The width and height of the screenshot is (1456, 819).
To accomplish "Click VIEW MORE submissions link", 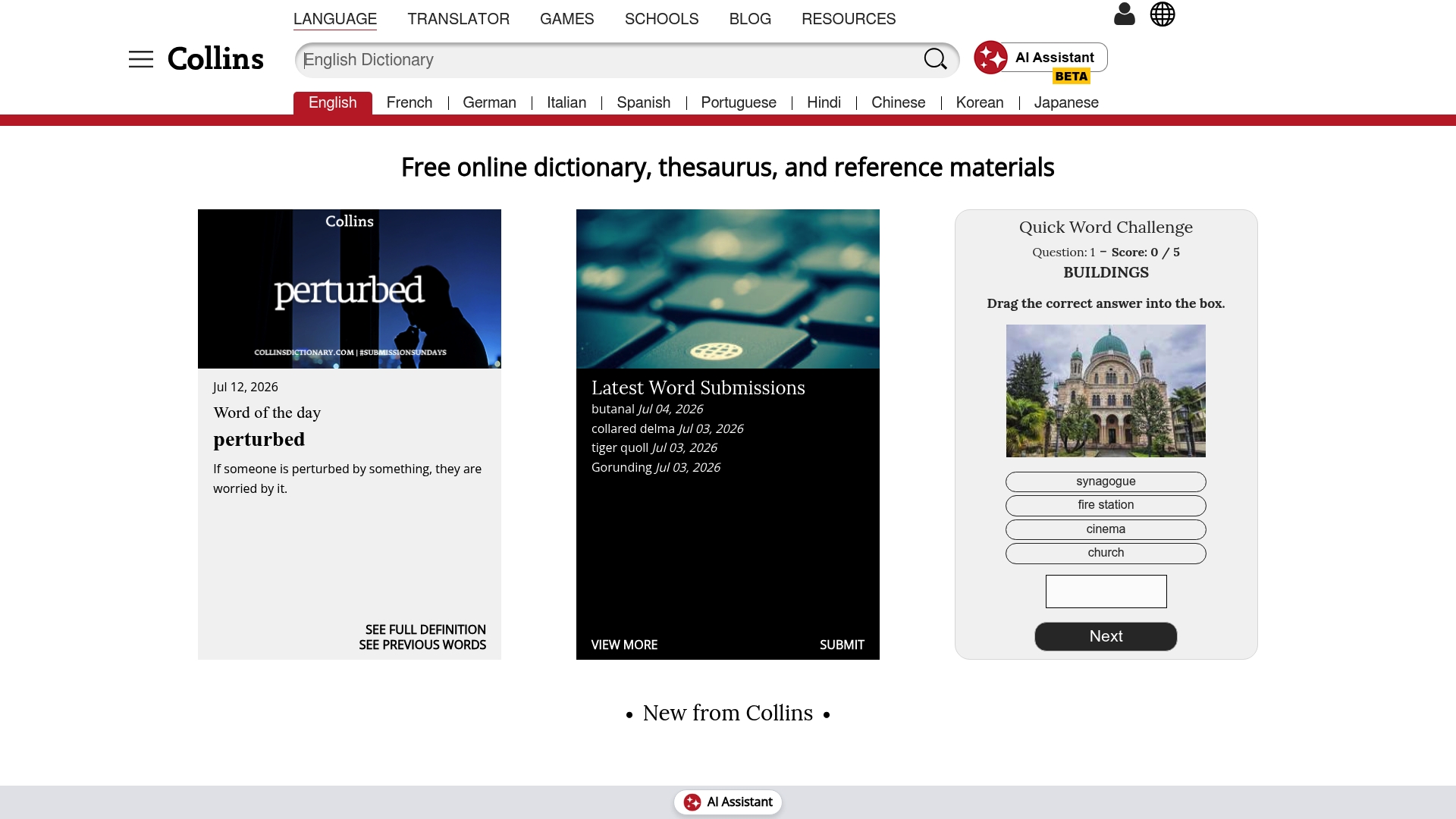I will (x=624, y=645).
